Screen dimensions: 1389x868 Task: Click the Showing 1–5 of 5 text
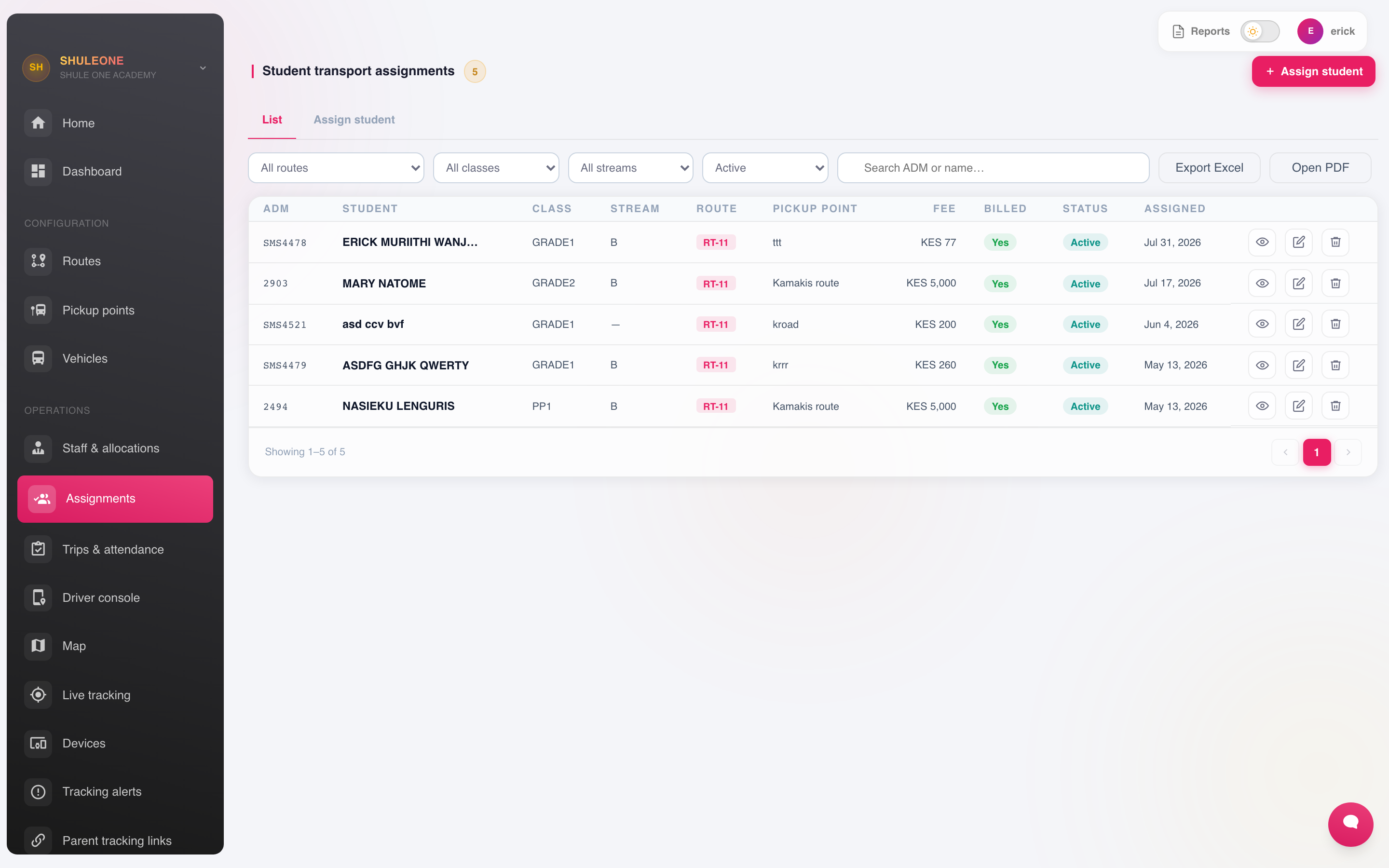(305, 452)
